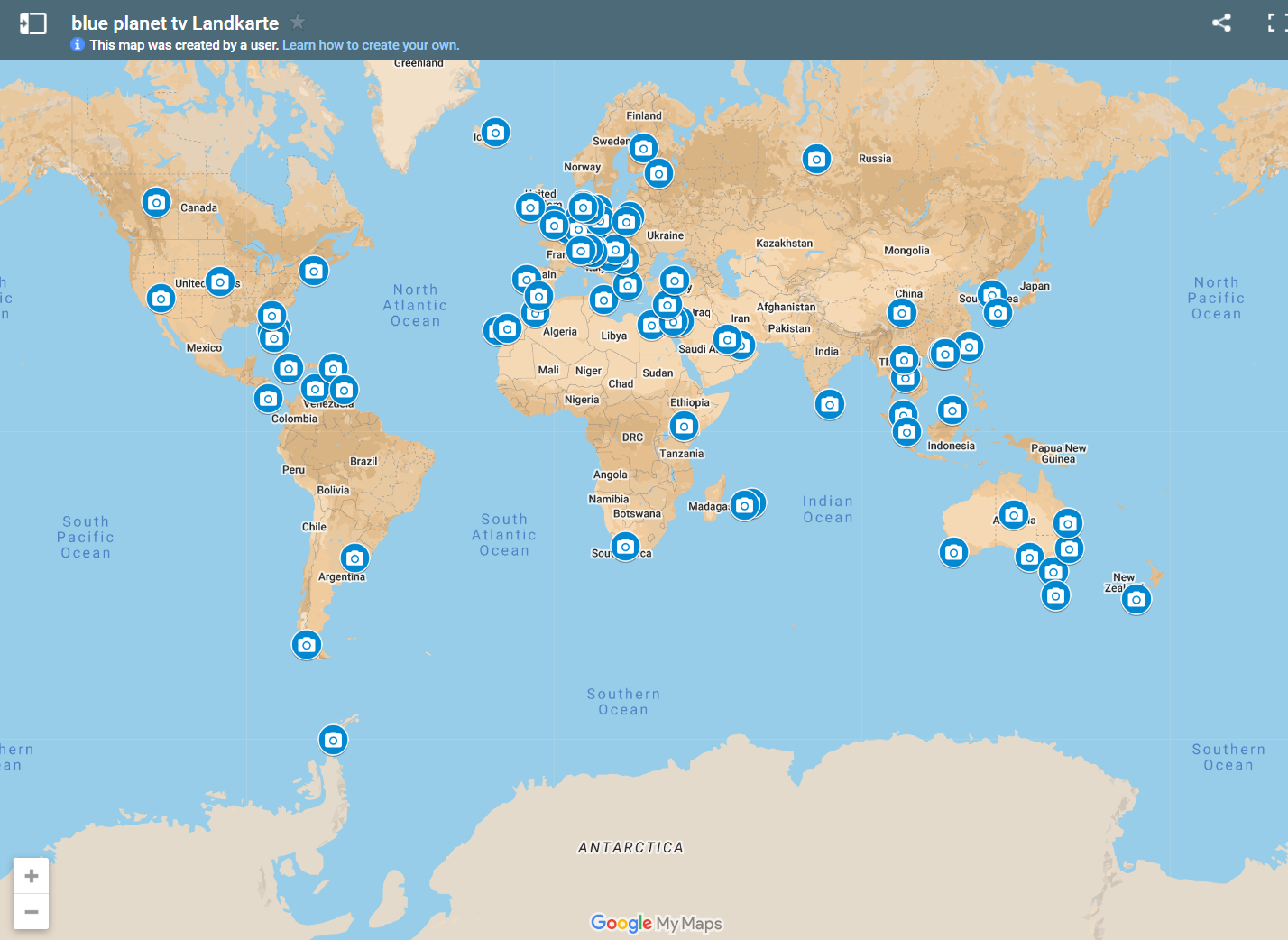Zoom out of the map

point(32,912)
